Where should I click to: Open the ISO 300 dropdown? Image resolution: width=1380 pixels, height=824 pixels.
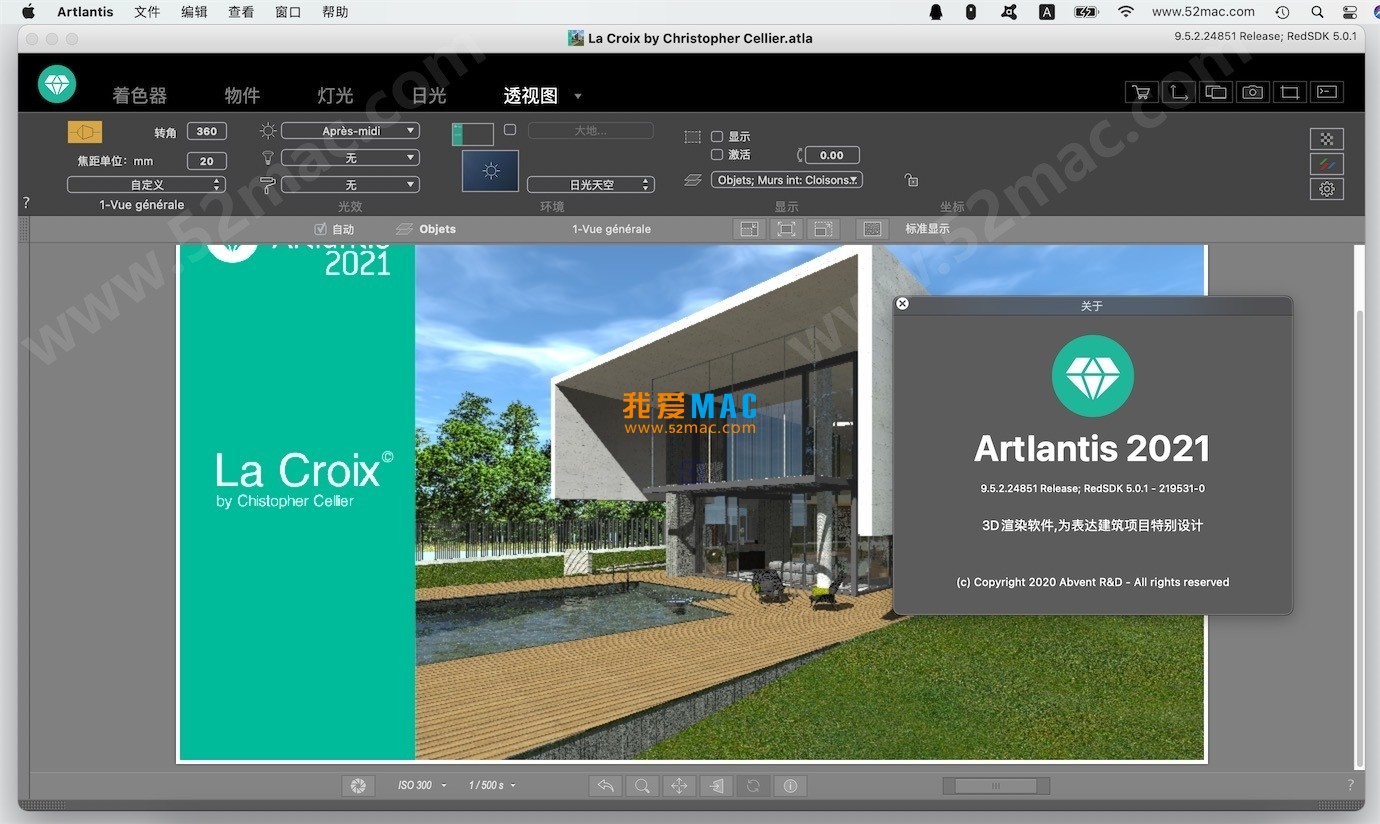click(x=422, y=785)
